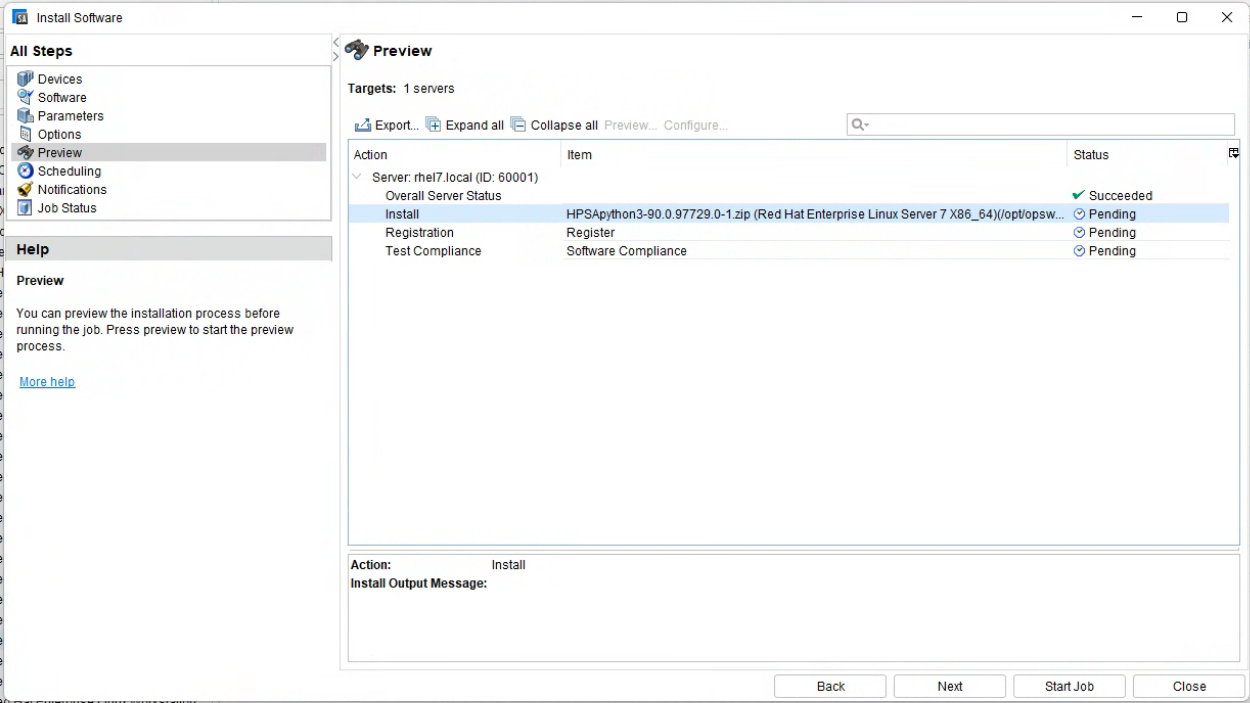Image resolution: width=1250 pixels, height=703 pixels.
Task: Click the Export icon in toolbar
Action: (x=363, y=125)
